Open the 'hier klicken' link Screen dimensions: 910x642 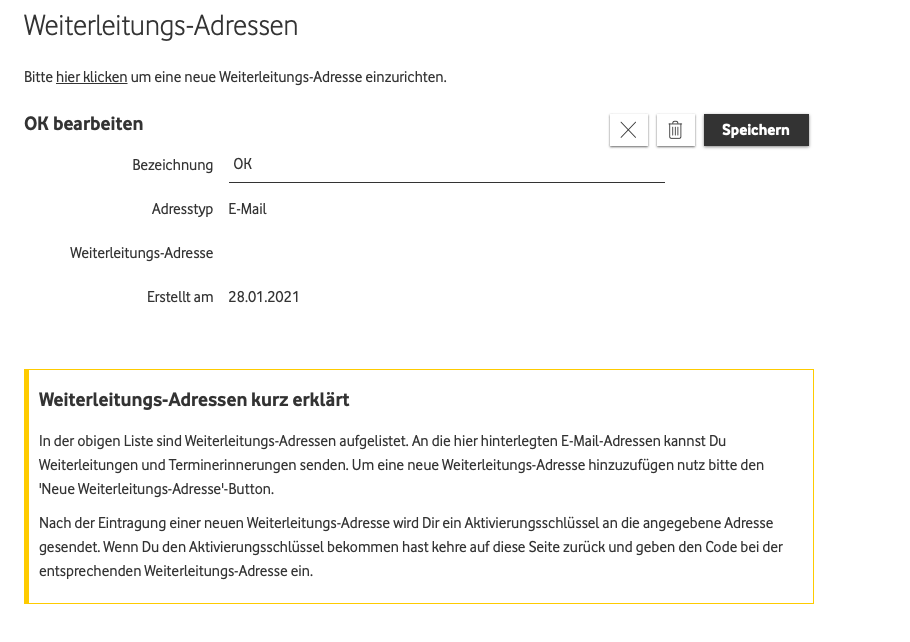(x=91, y=76)
